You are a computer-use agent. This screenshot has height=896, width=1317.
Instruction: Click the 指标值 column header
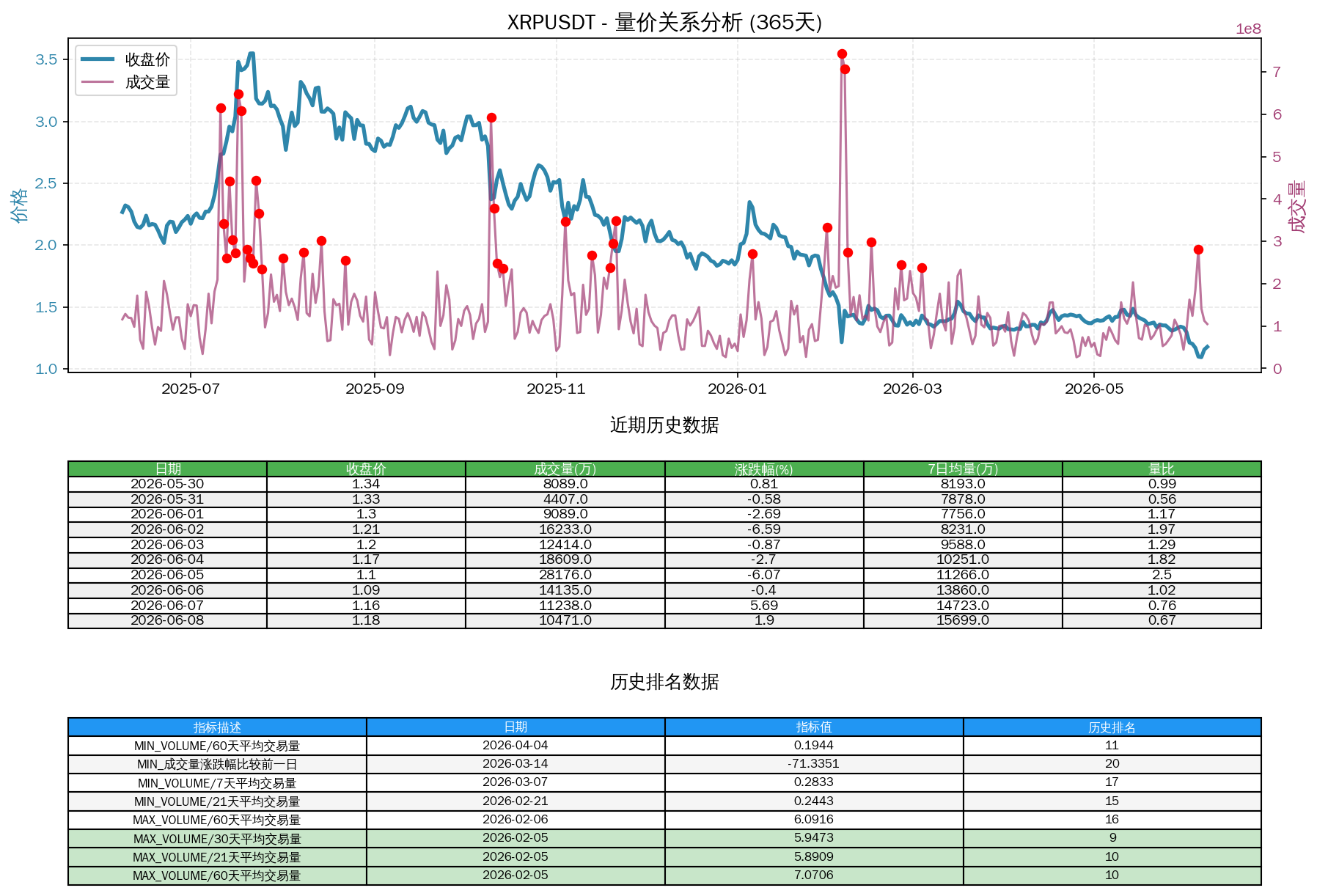point(814,727)
